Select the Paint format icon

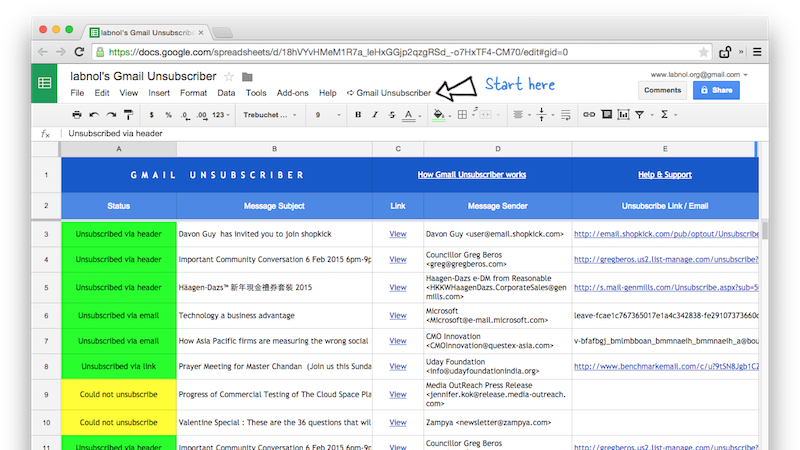click(129, 115)
